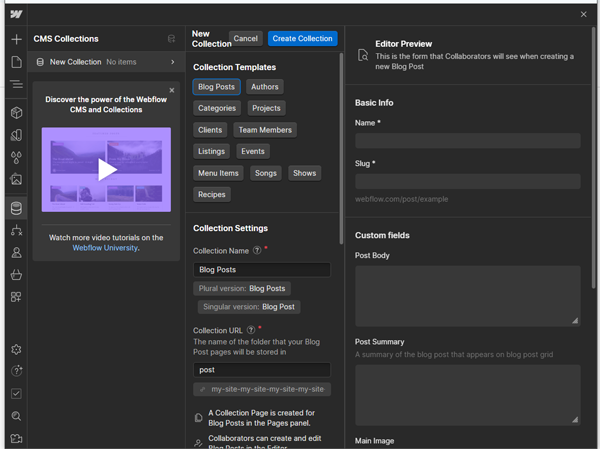
Task: Click the Editor Preview document icon
Action: coord(363,55)
